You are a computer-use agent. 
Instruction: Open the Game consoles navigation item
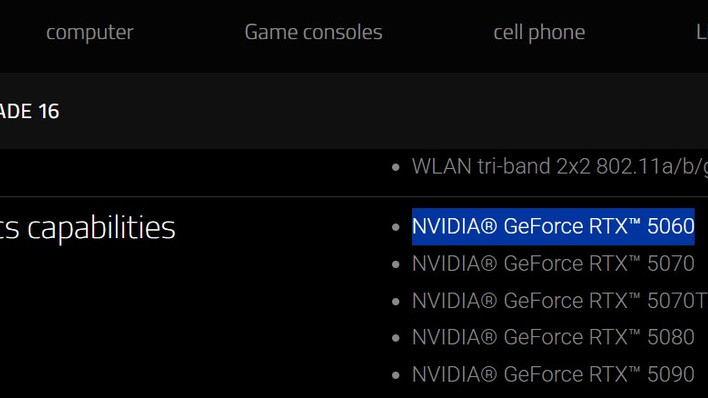coord(313,32)
